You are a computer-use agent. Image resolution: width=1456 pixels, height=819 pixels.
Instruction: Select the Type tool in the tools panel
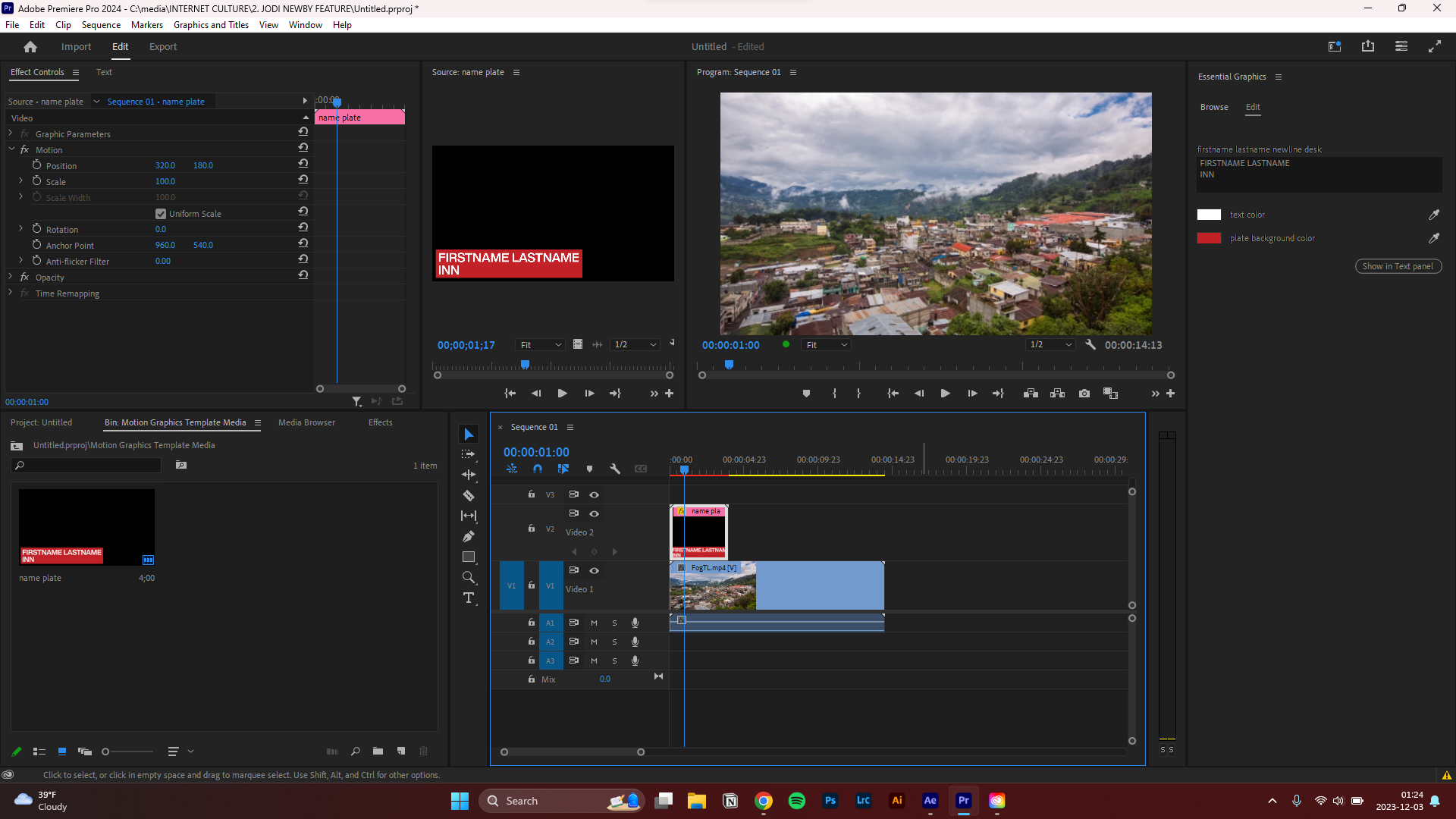(469, 598)
